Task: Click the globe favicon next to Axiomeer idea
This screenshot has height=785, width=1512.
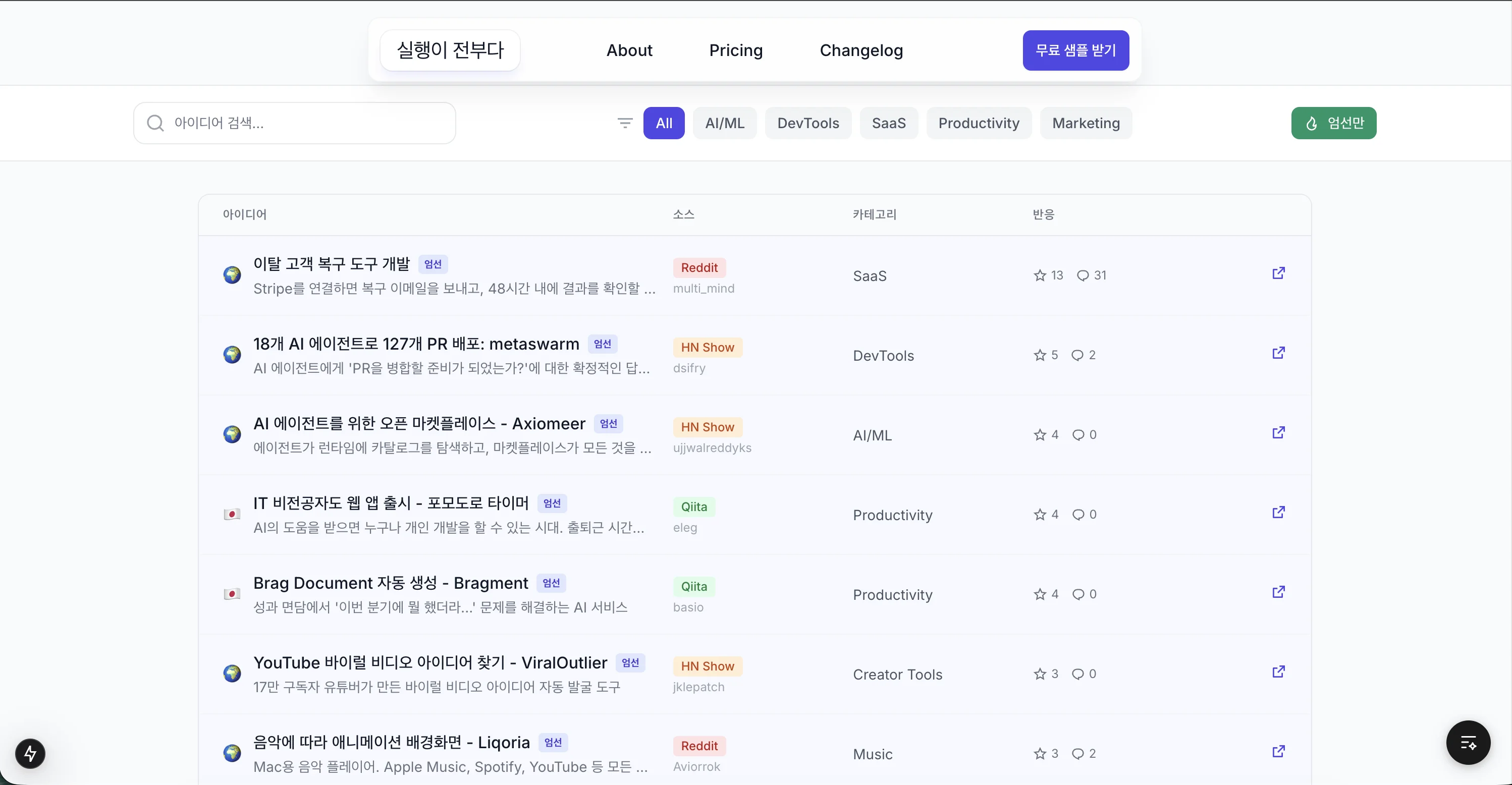Action: [233, 433]
